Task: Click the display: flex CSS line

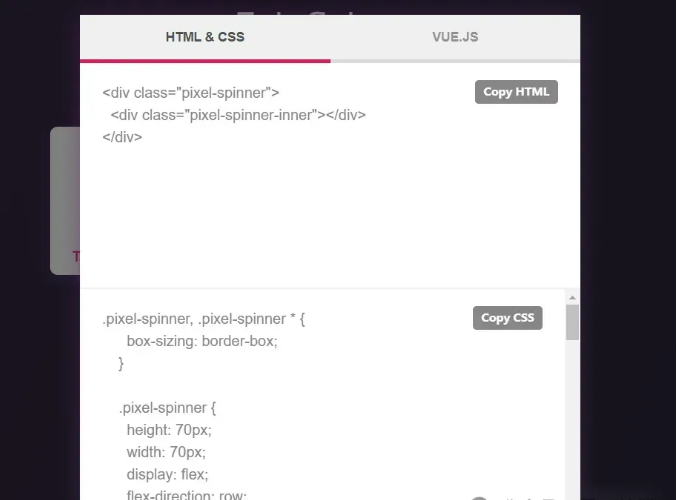Action: point(168,475)
